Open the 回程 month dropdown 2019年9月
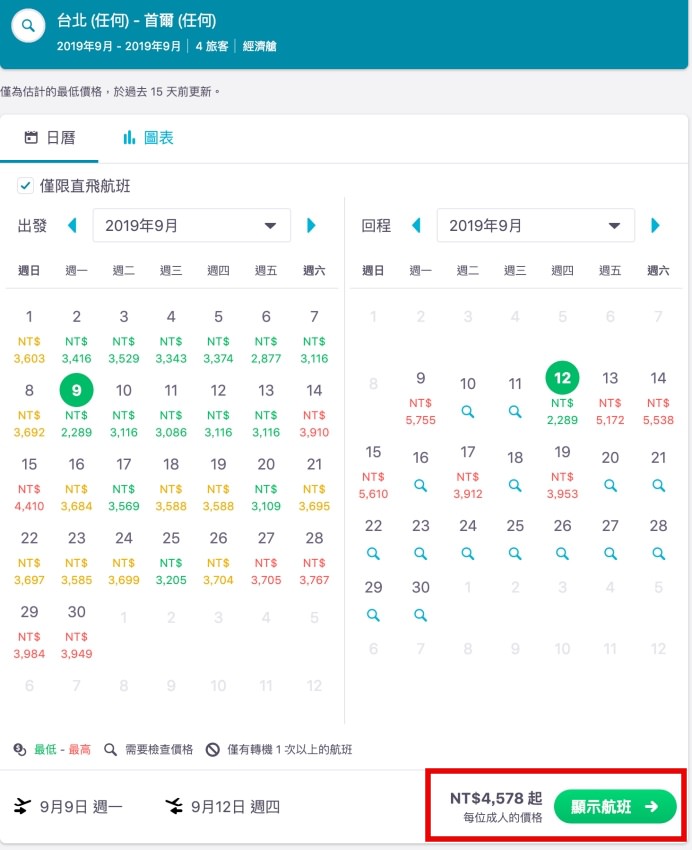This screenshot has width=692, height=850. [535, 225]
